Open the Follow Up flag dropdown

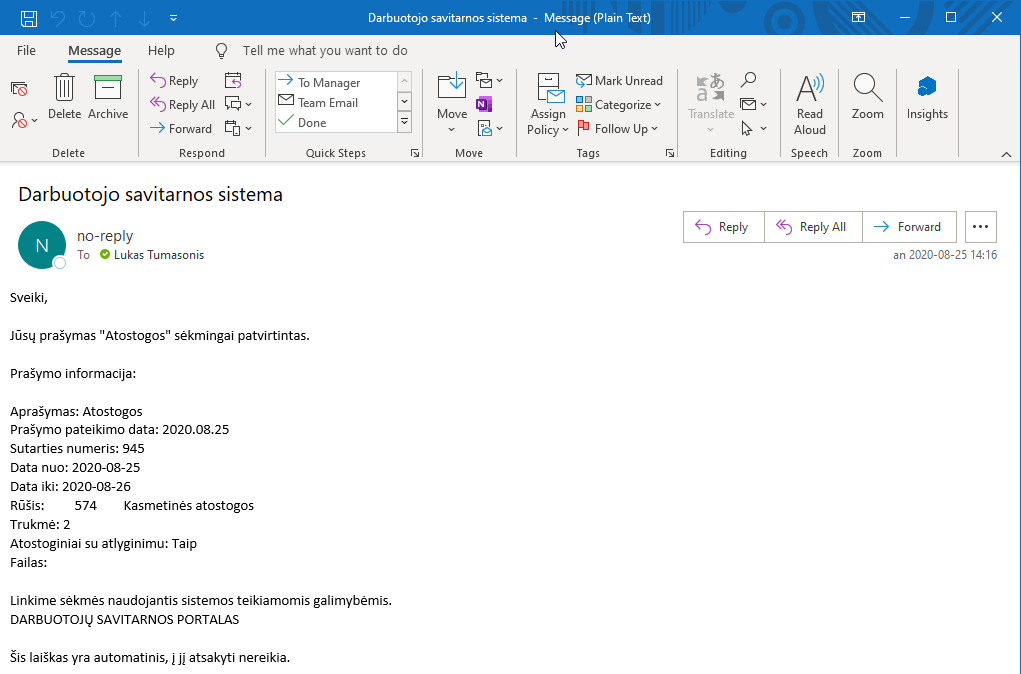click(619, 129)
